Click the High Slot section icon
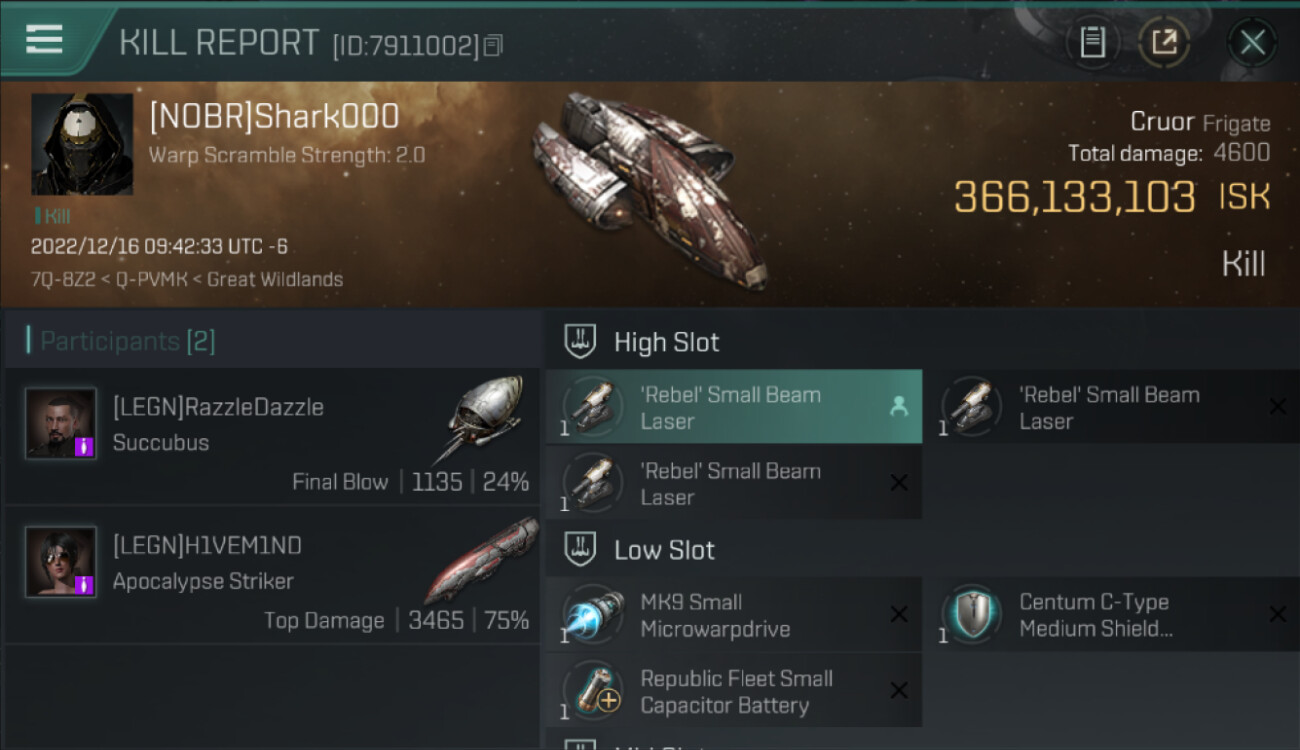The image size is (1300, 750). click(581, 342)
